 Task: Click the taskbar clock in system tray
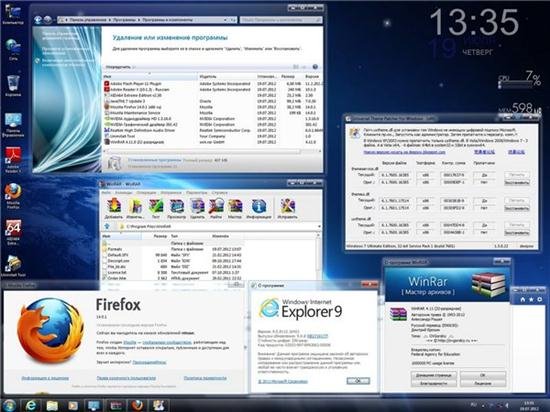point(529,406)
